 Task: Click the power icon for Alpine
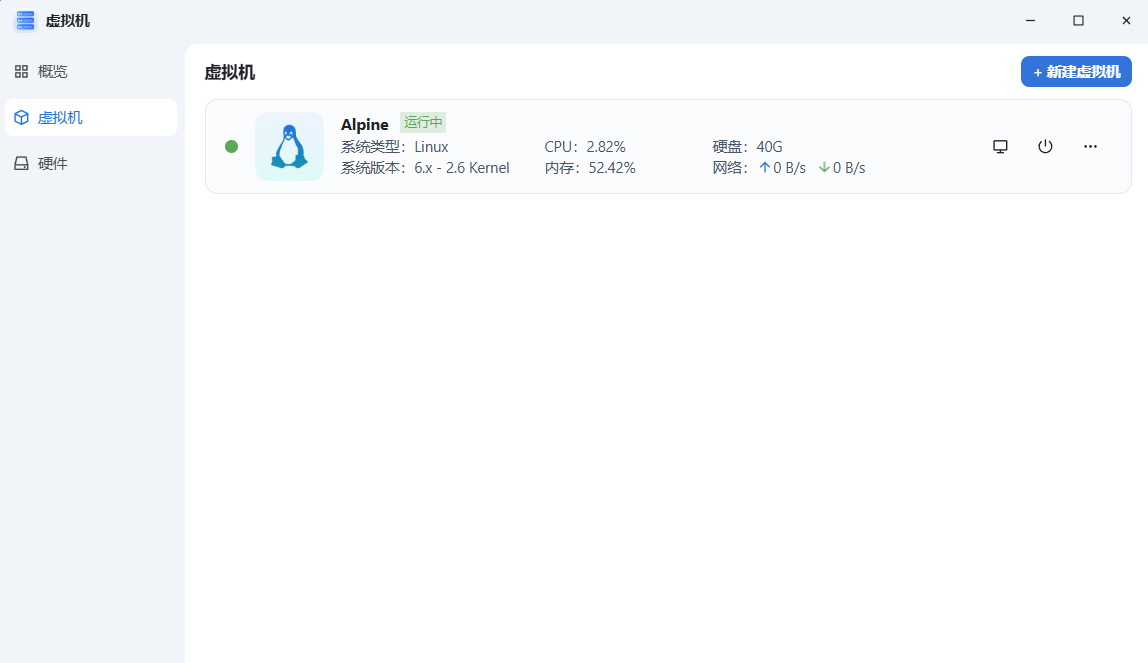pyautogui.click(x=1045, y=146)
